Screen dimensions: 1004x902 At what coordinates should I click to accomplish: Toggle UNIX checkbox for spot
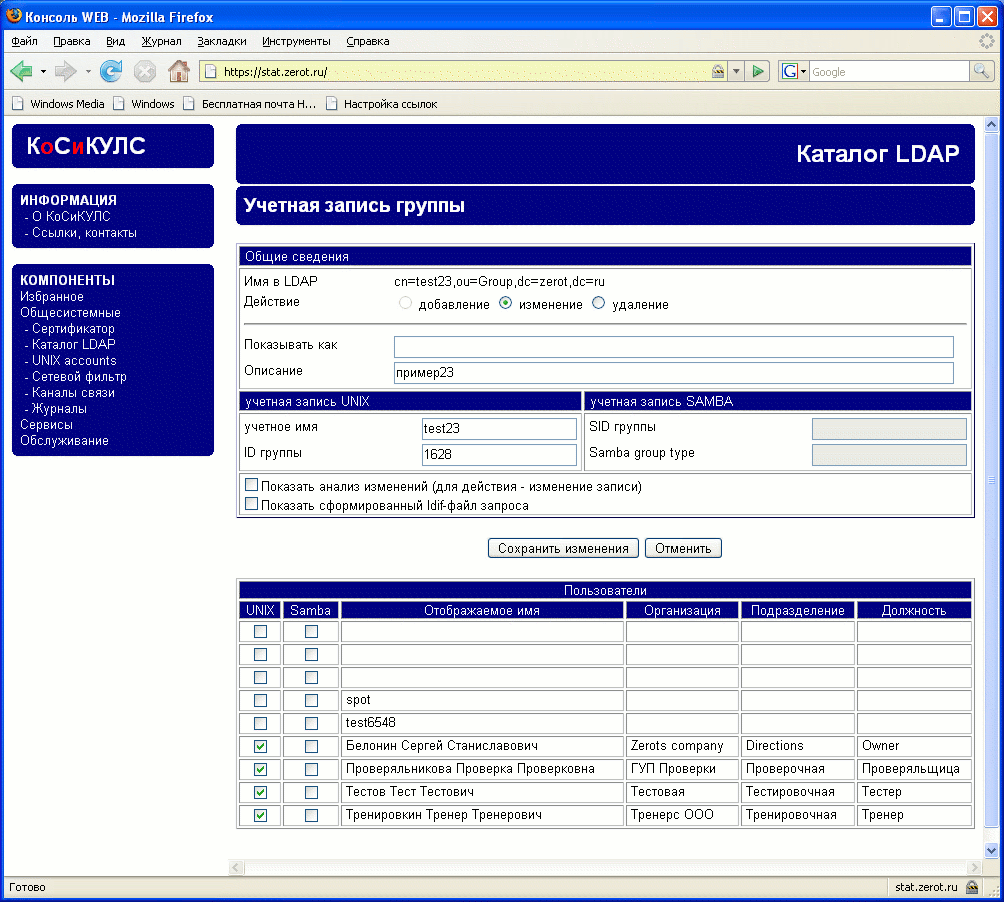[x=260, y=700]
